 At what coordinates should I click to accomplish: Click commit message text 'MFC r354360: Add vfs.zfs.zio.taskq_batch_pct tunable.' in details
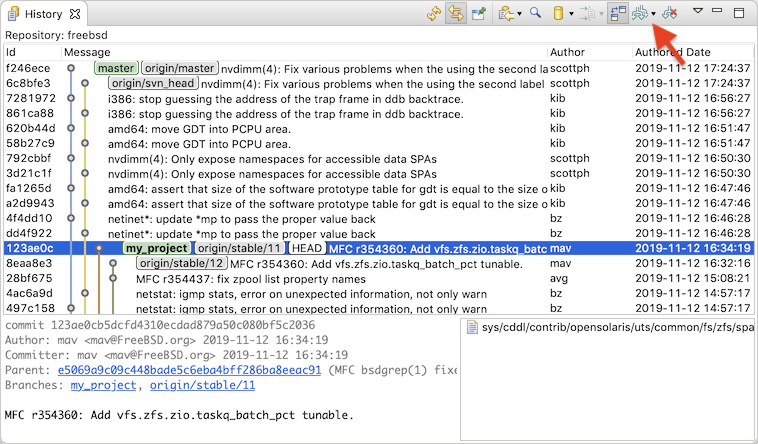point(179,415)
